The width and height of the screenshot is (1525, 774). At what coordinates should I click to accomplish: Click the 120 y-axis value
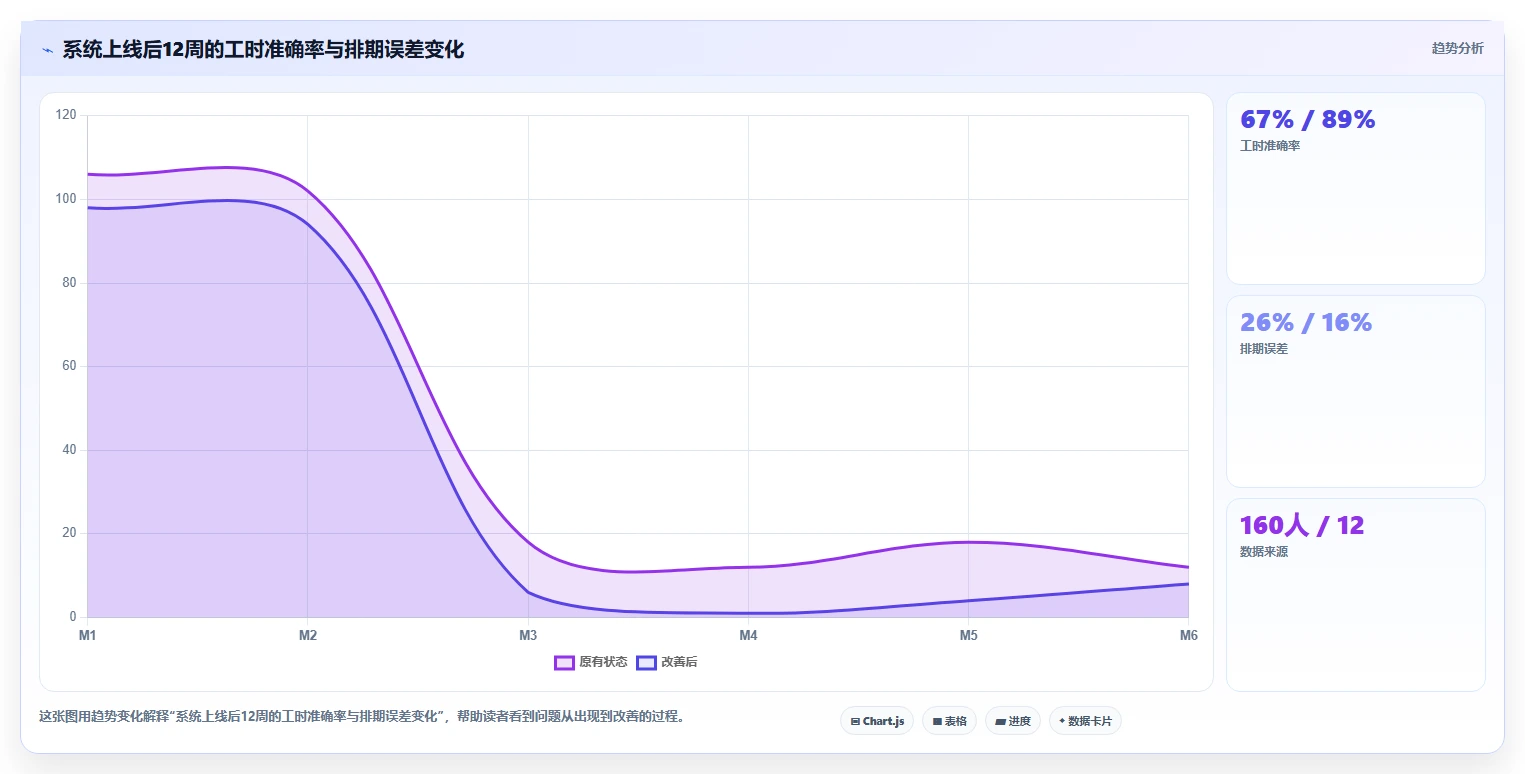pyautogui.click(x=66, y=115)
